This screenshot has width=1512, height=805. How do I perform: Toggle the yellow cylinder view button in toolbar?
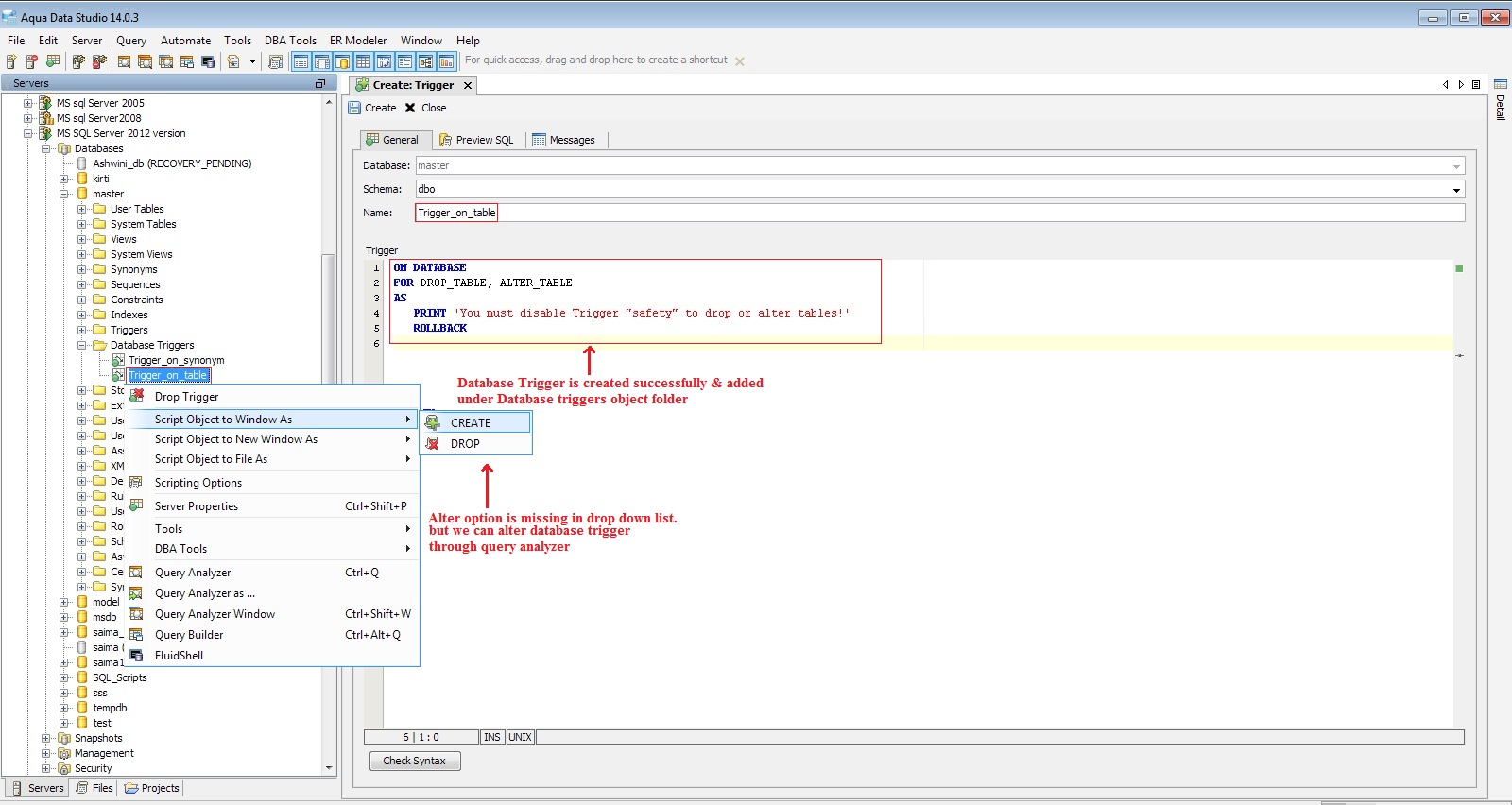point(342,61)
